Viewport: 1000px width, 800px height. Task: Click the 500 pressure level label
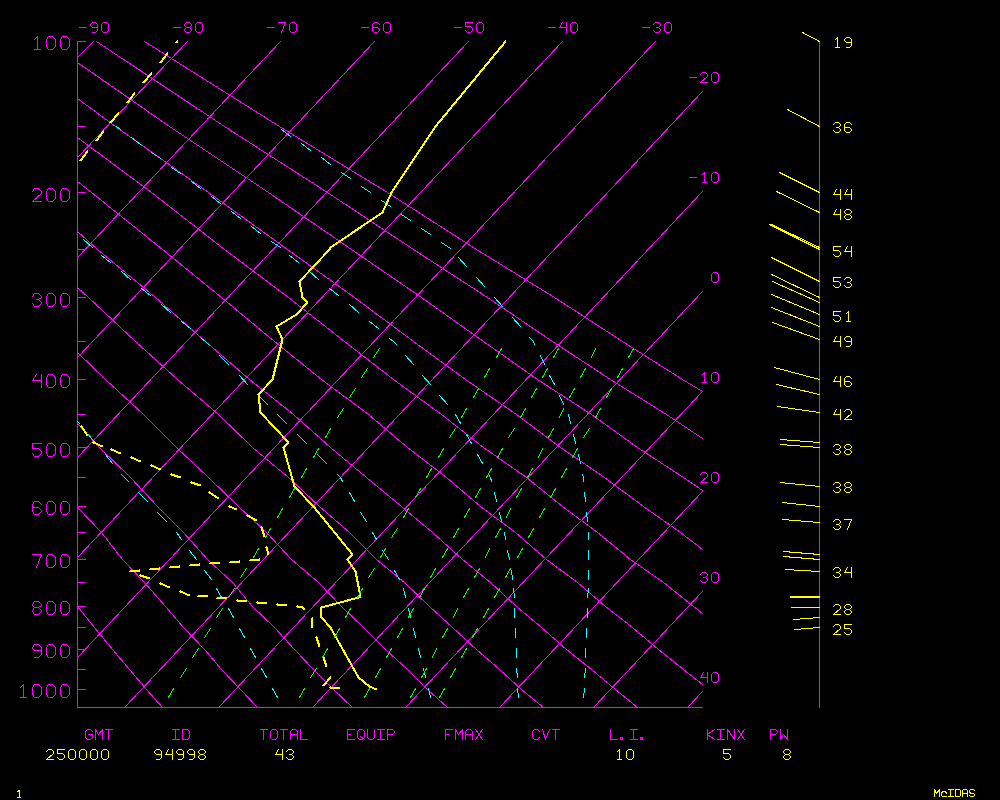click(x=51, y=450)
